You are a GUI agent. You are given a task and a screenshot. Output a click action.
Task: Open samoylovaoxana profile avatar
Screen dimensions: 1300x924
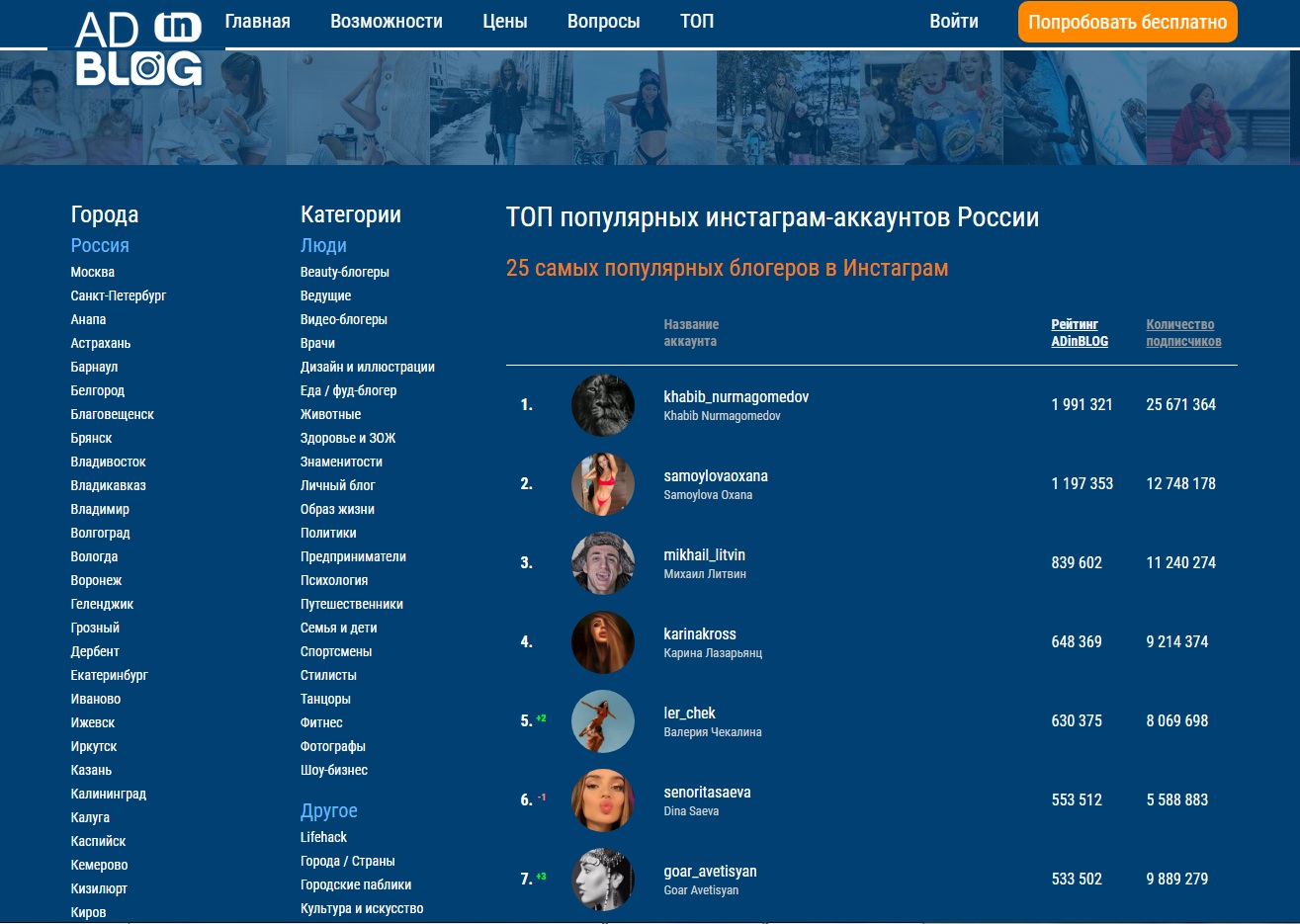tap(603, 484)
